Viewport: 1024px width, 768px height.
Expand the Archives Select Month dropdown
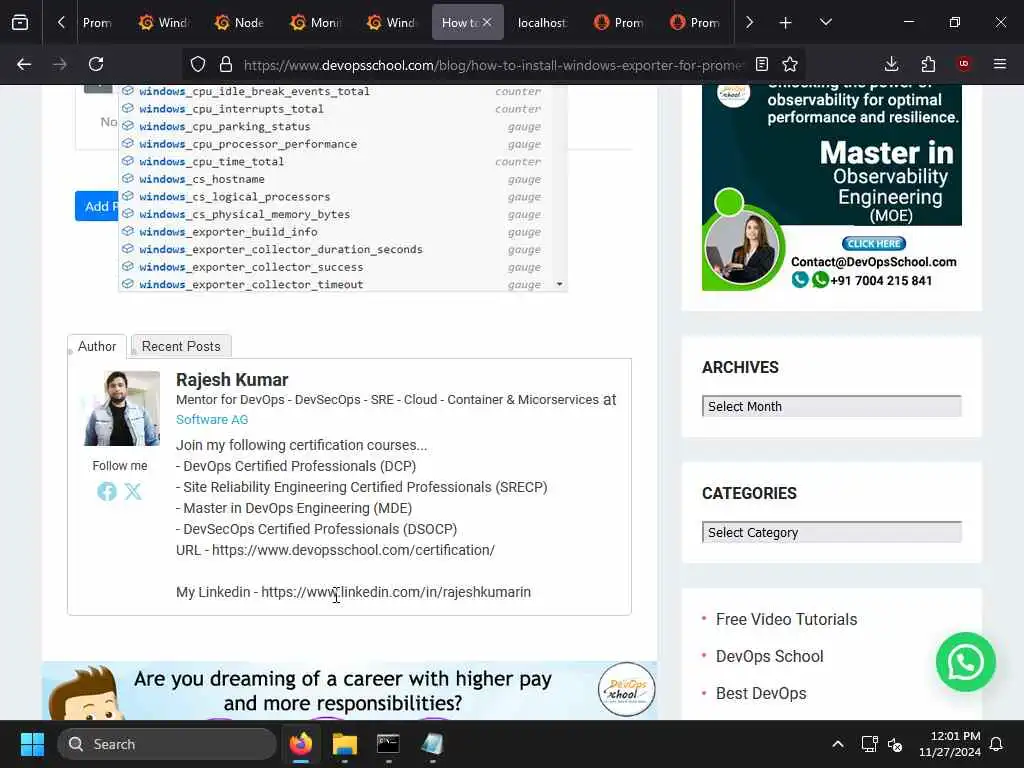click(x=831, y=406)
